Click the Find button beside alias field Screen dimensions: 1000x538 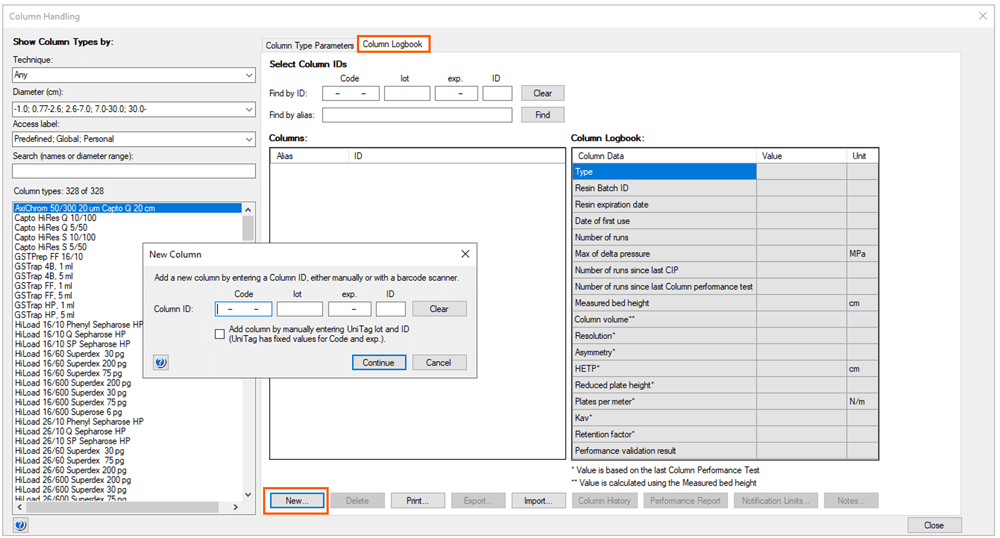(542, 115)
